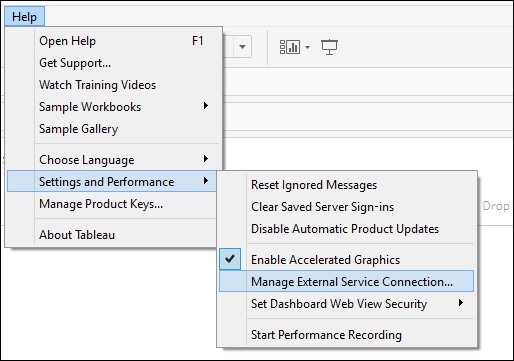Click Reset Ignored Messages

(x=346, y=185)
